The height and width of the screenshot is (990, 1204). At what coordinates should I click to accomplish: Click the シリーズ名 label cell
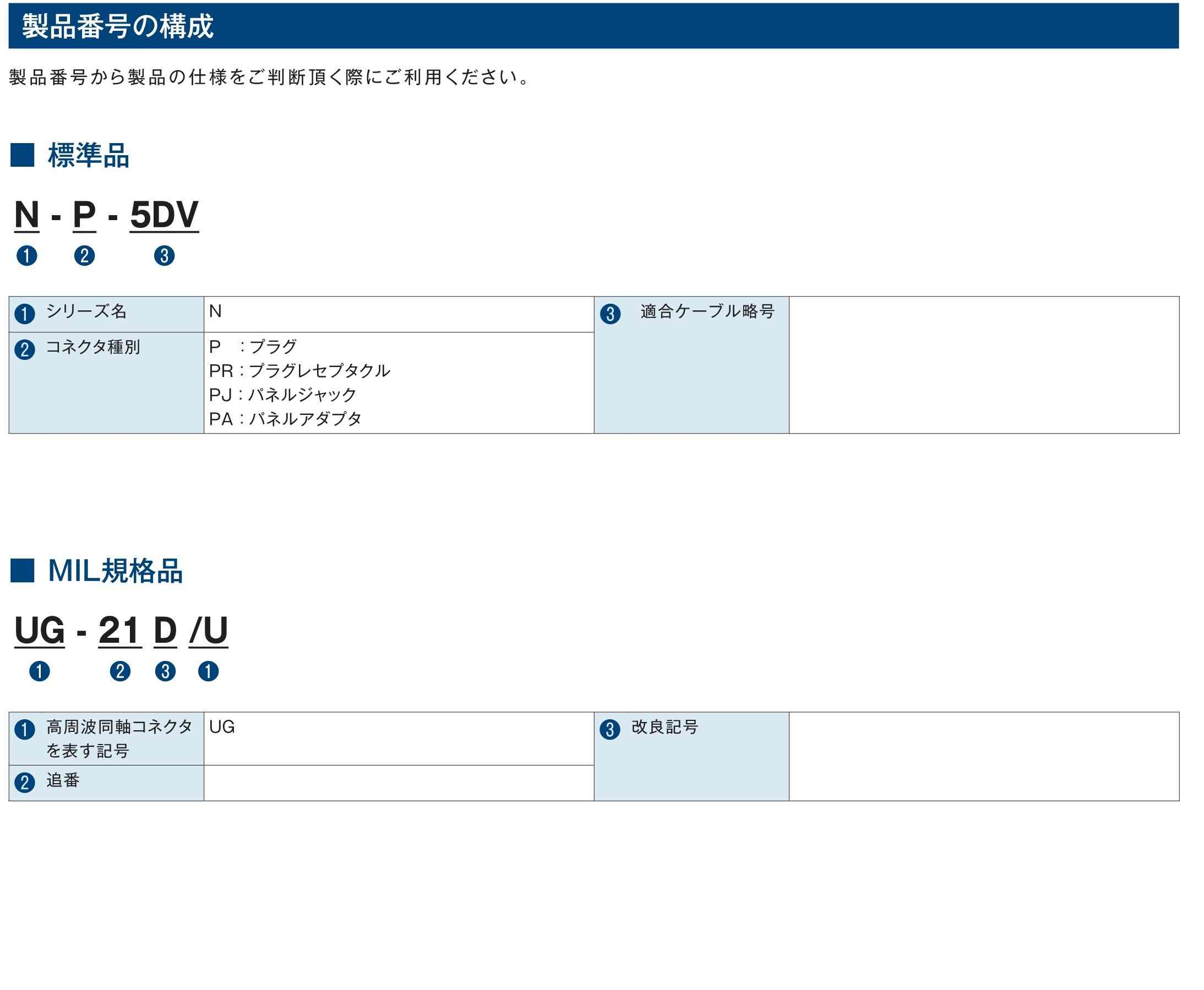[107, 314]
